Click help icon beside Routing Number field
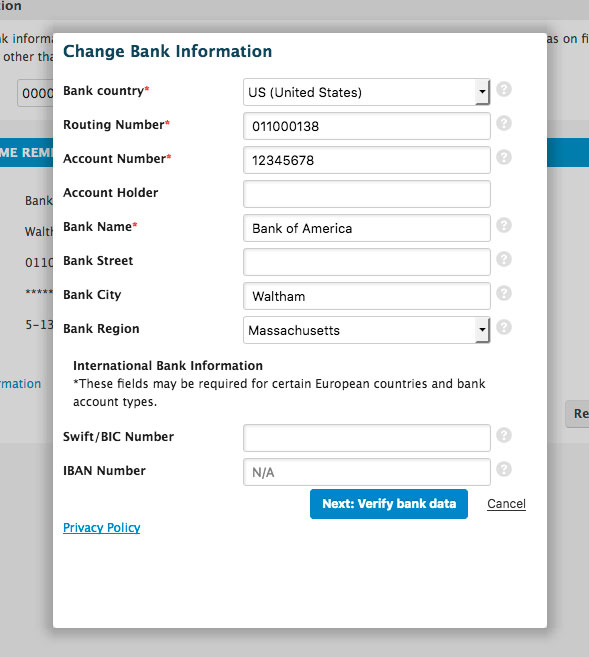This screenshot has width=589, height=657. [x=504, y=123]
